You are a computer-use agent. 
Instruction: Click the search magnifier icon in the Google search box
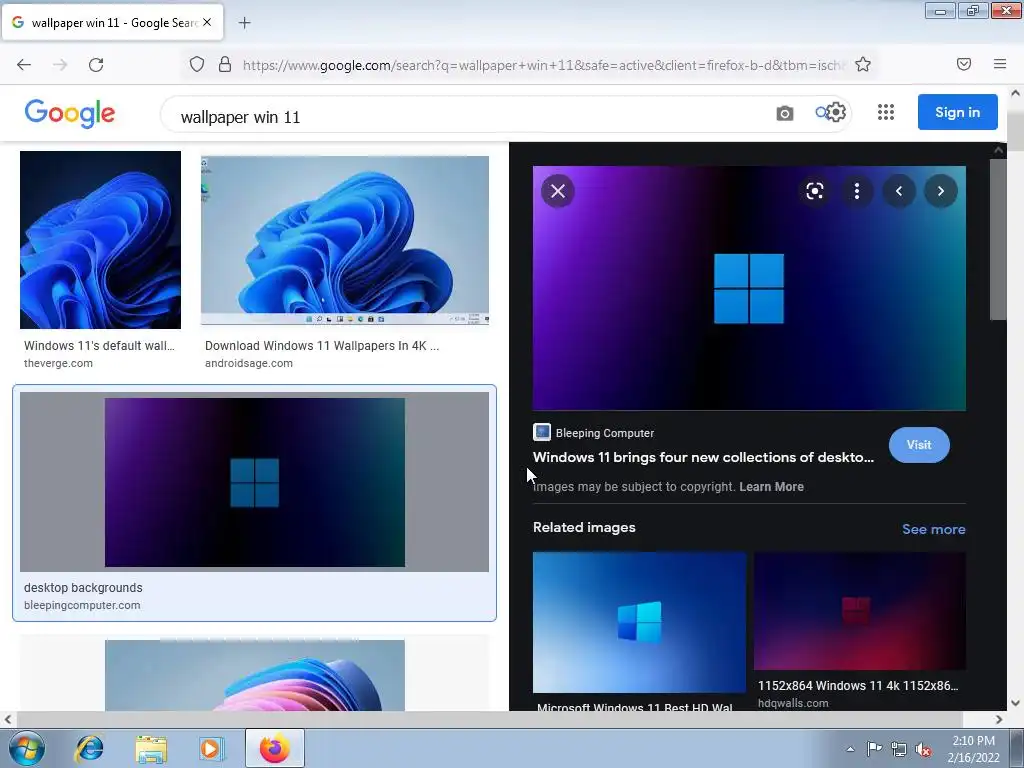(821, 112)
